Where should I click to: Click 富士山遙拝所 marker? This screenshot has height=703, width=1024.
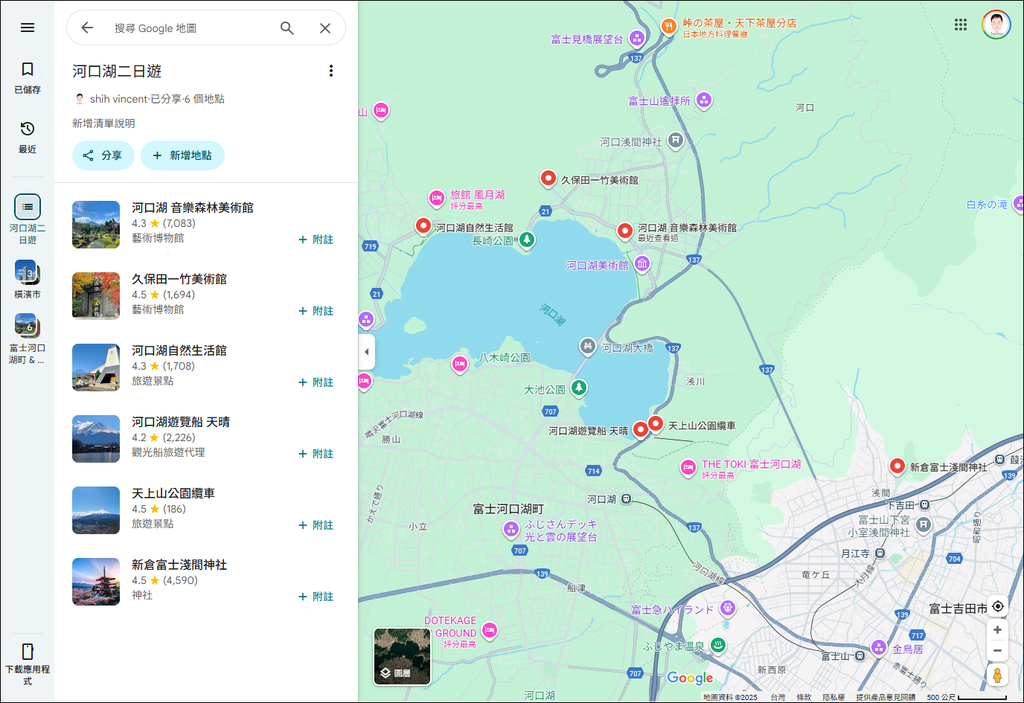click(x=703, y=100)
